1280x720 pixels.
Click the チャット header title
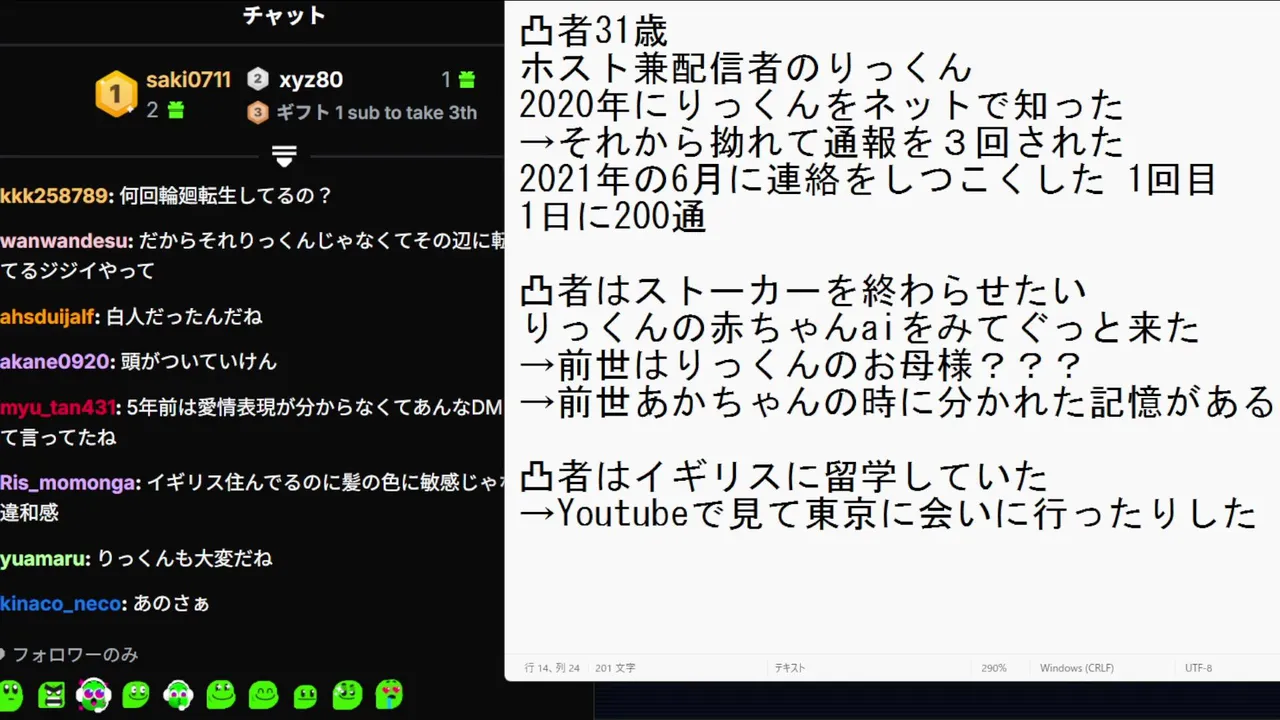click(284, 16)
